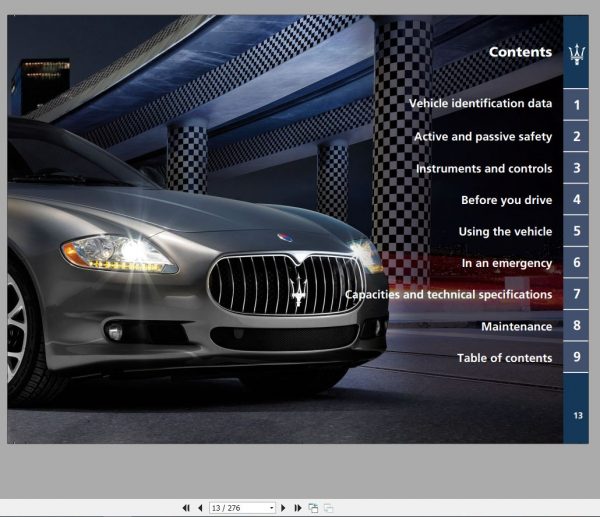Go to the previous page
The image size is (600, 517).
[x=200, y=508]
